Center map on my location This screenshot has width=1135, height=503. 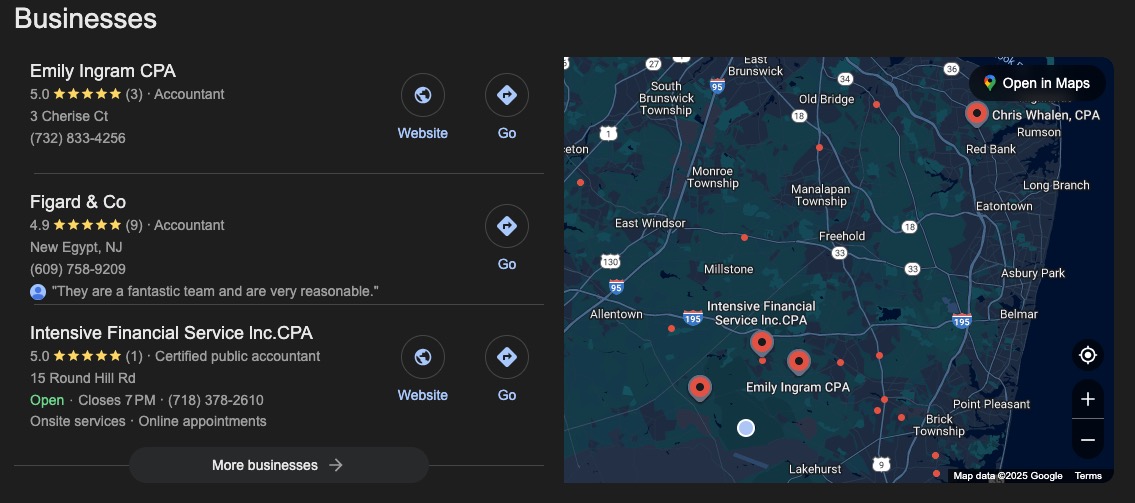(1088, 355)
